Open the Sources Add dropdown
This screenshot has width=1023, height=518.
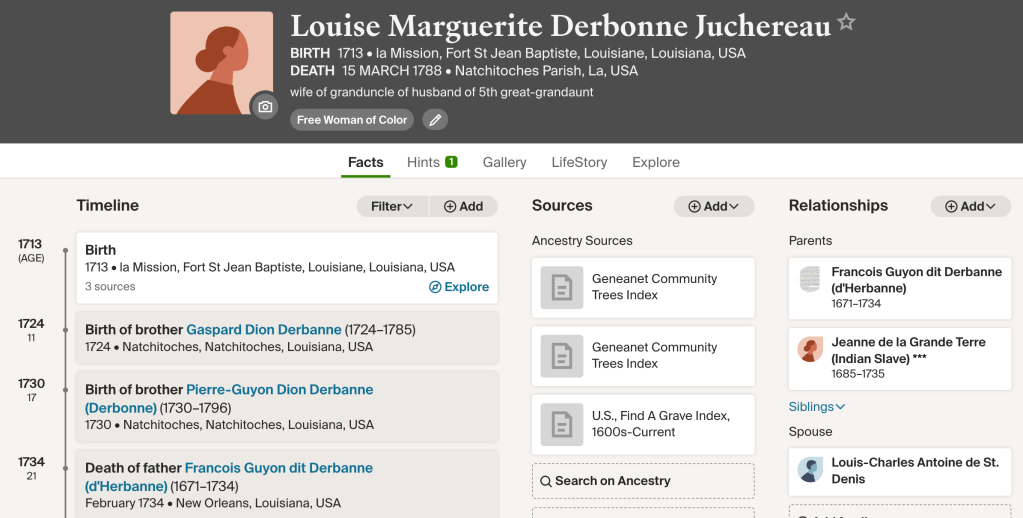click(x=713, y=206)
